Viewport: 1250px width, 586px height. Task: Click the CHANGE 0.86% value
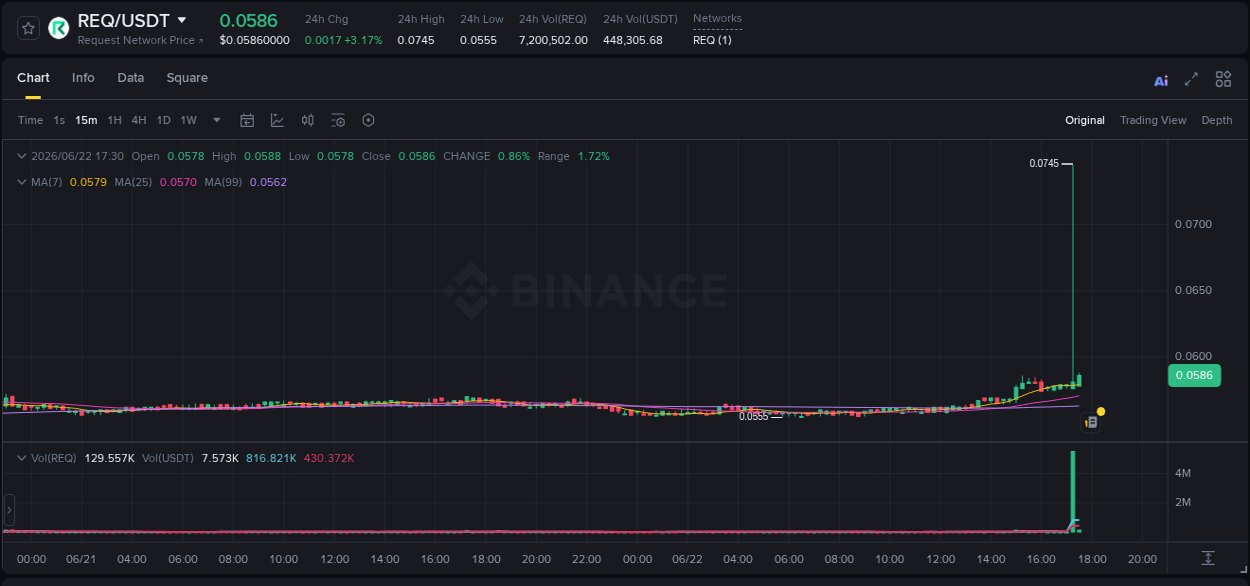point(514,156)
